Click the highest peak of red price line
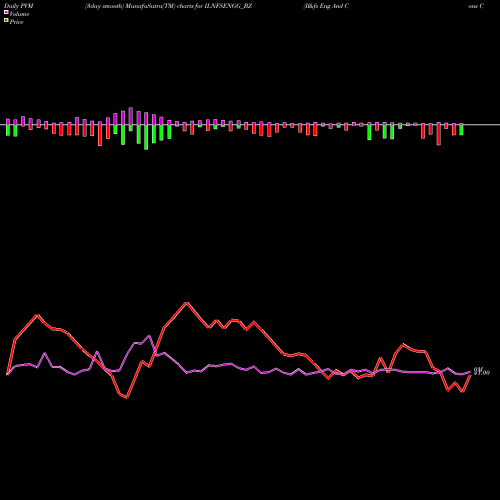The image size is (500, 500). coord(187,303)
